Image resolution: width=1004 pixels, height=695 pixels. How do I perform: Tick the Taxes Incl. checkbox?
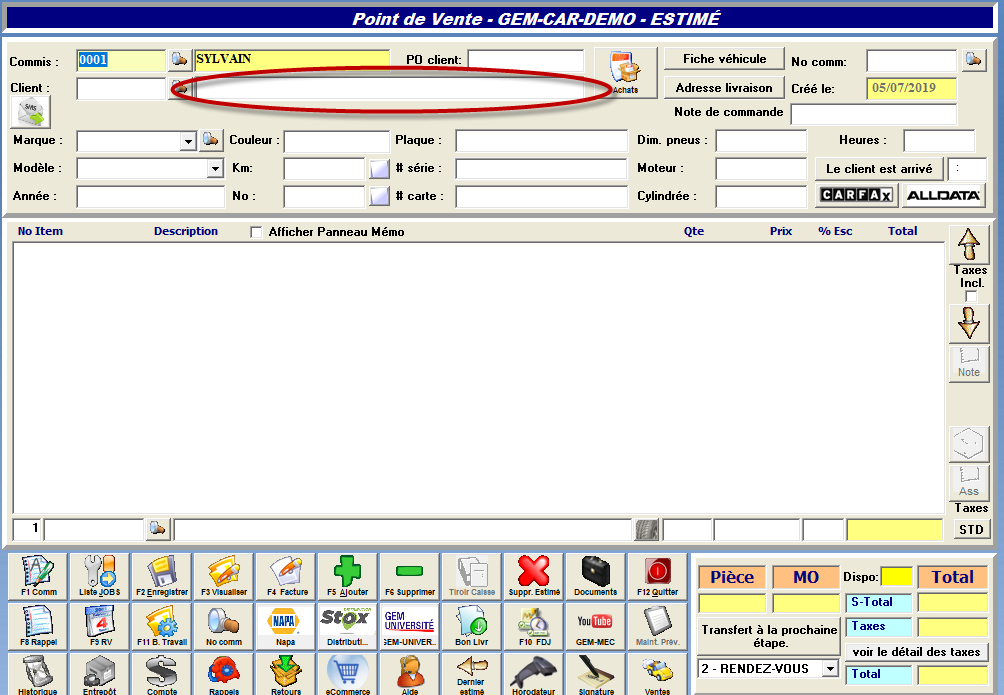[971, 296]
